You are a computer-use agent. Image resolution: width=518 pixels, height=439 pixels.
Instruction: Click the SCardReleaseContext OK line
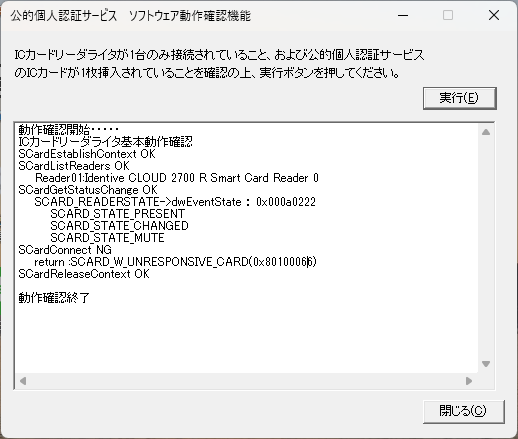point(84,274)
